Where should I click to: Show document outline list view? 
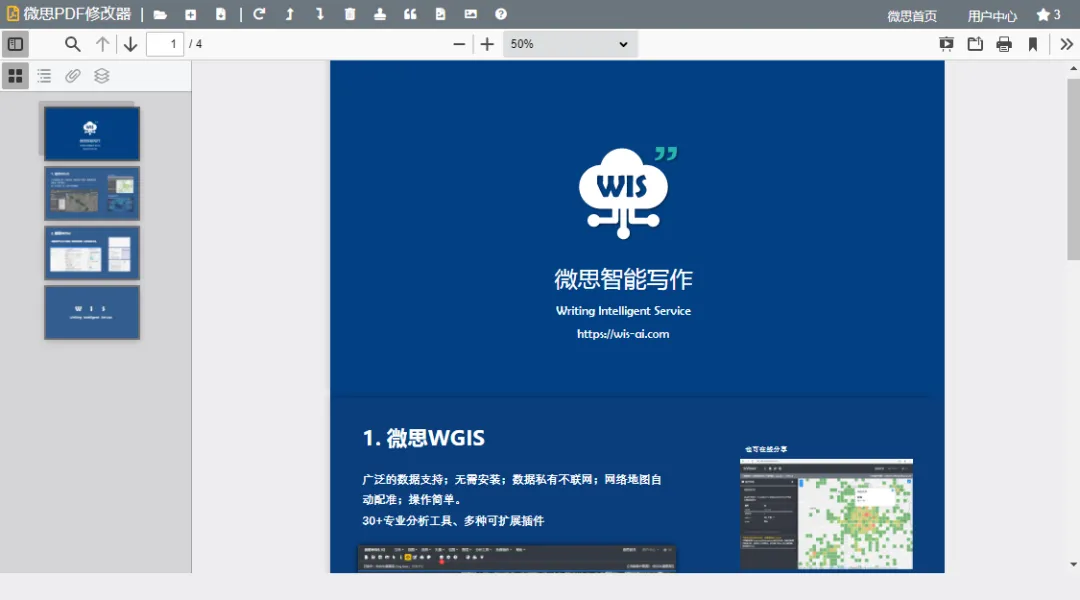(44, 76)
